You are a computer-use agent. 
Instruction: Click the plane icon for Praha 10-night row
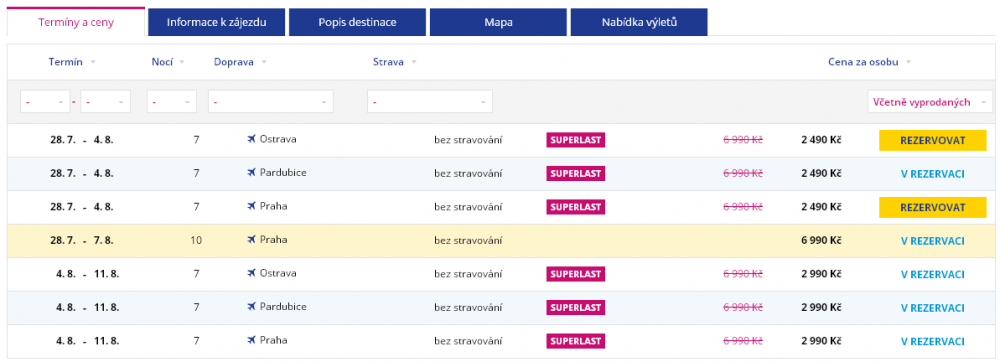251,240
